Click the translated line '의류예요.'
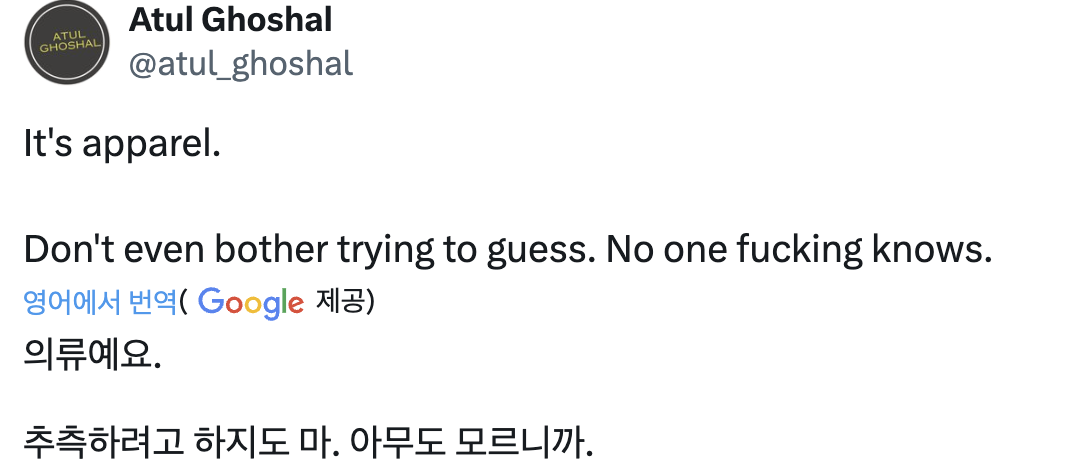 (x=92, y=355)
